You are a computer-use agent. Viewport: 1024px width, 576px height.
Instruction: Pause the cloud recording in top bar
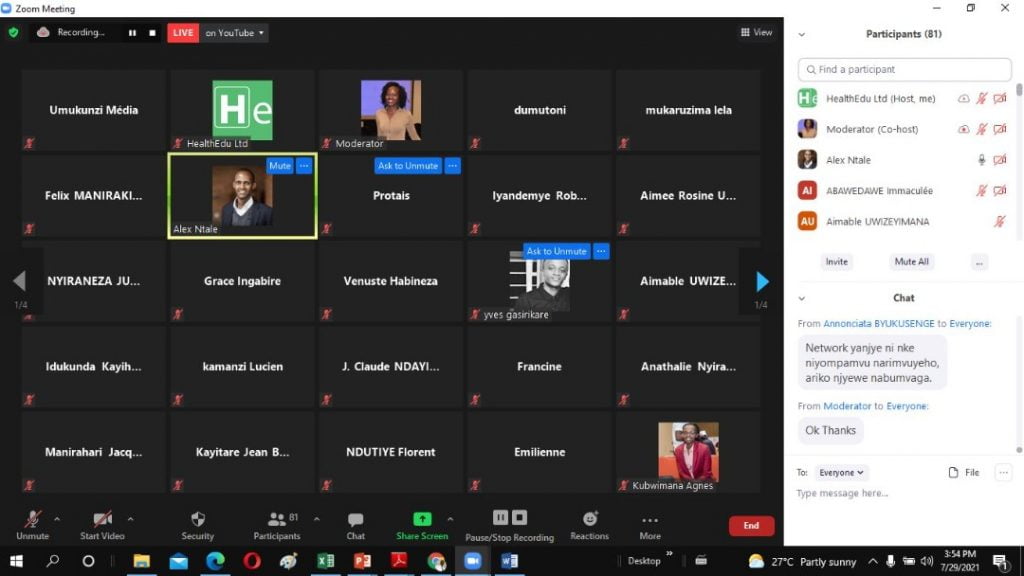click(133, 33)
